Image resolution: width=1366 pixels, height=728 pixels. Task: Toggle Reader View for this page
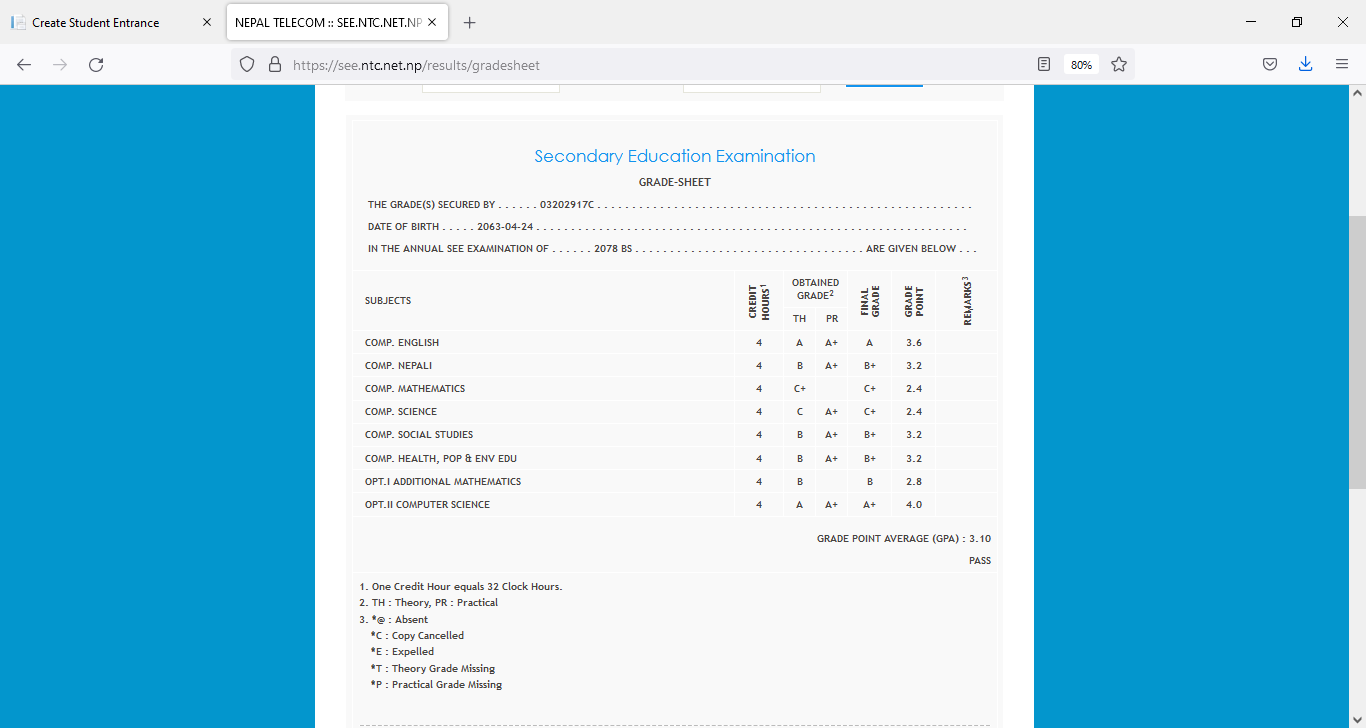1044,64
